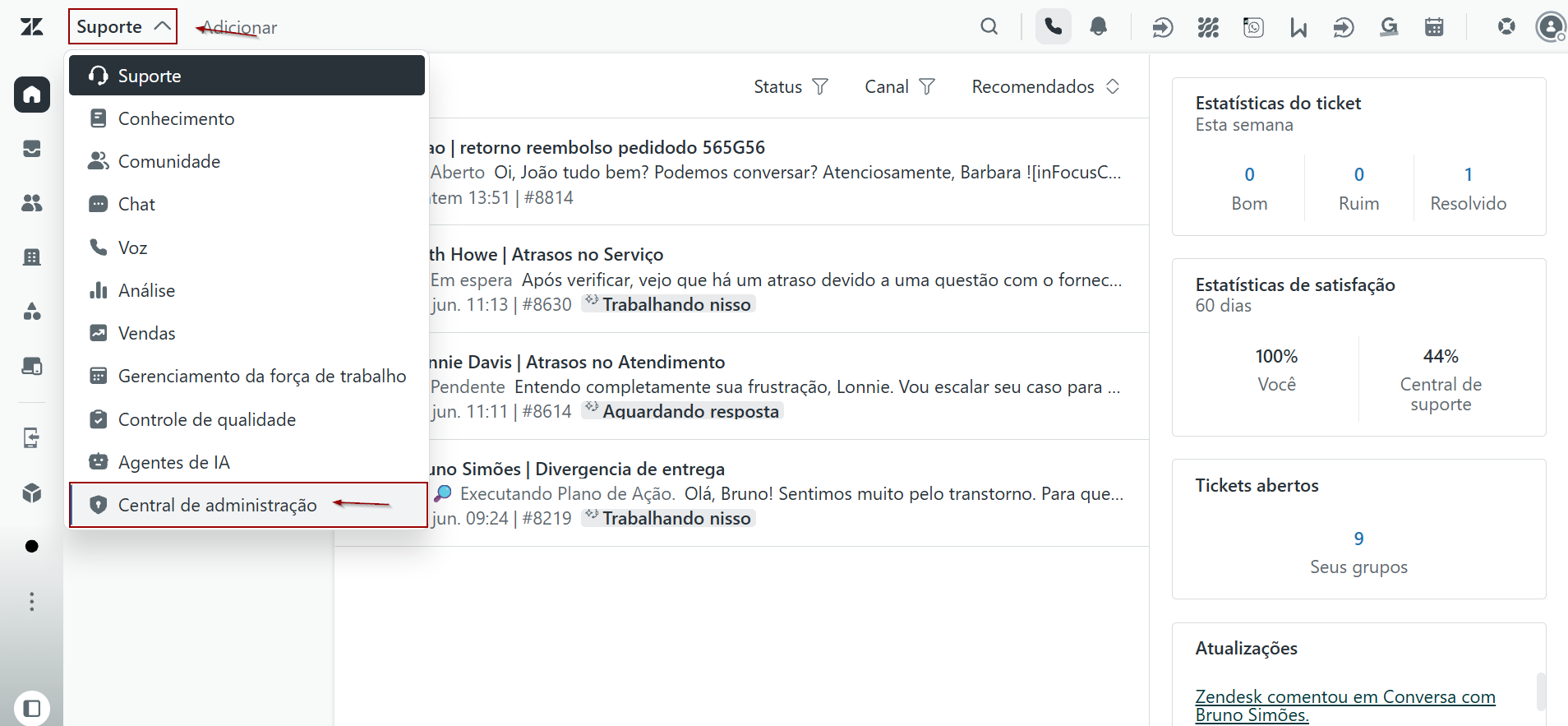Open ticket retorno reembolso pedidodo 565G56
The image size is (1568, 726).
[787, 172]
